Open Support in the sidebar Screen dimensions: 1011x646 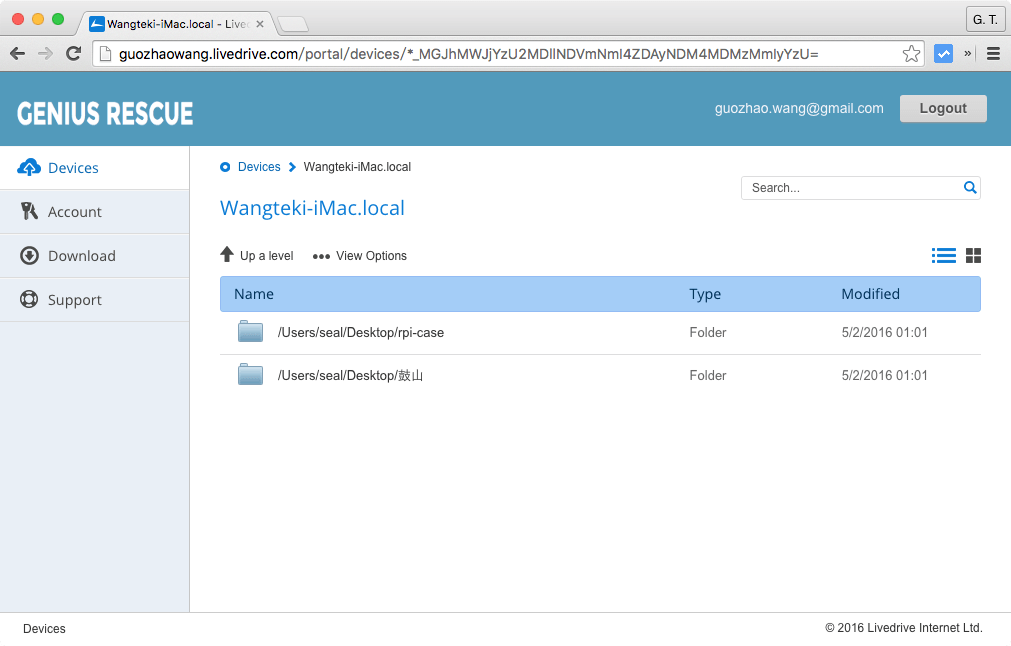pos(74,300)
